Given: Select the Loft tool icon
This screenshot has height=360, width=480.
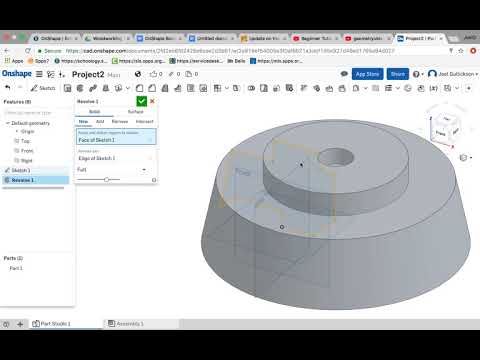Looking at the screenshot, I should (106, 88).
